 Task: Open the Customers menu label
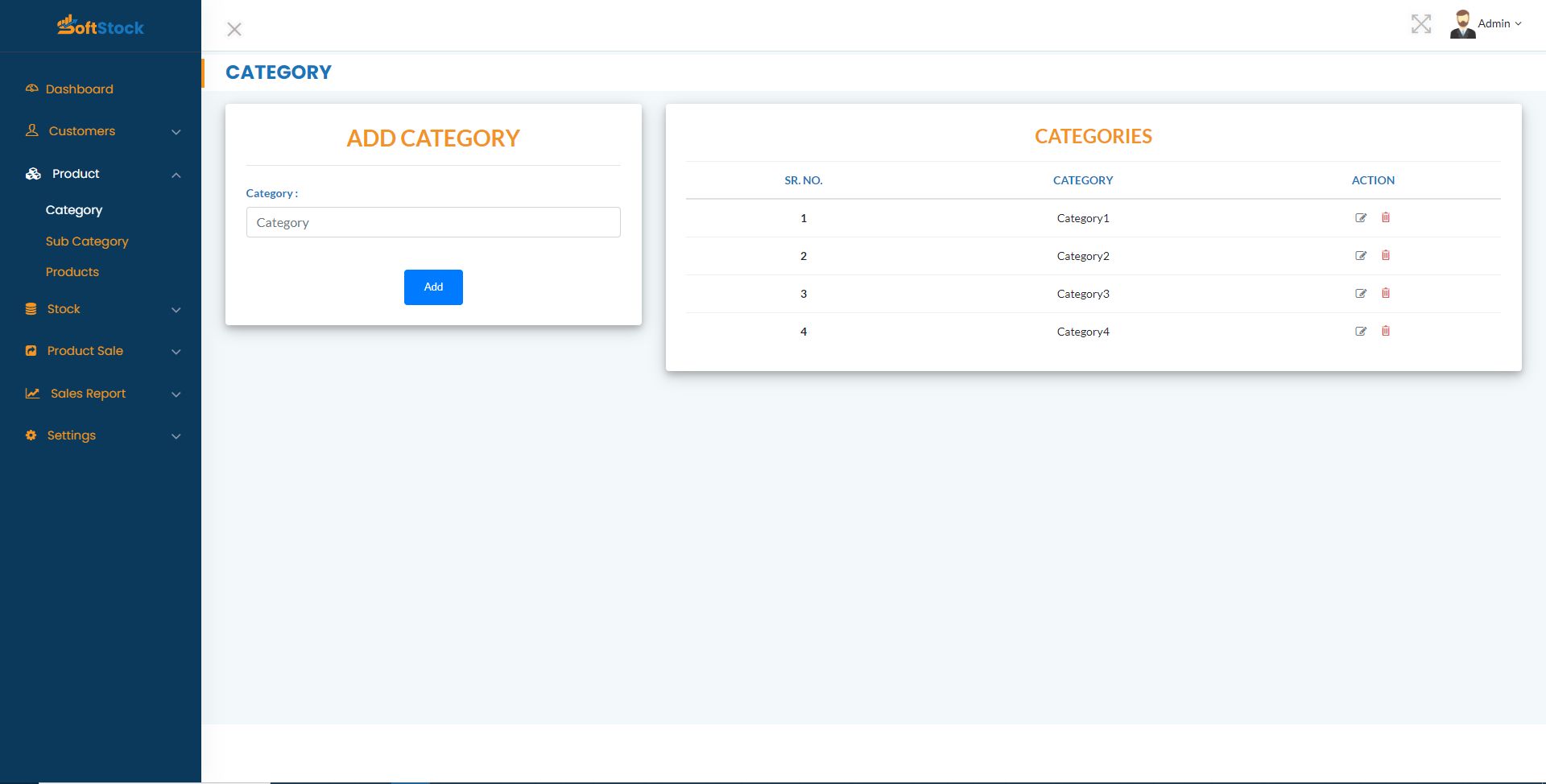pyautogui.click(x=82, y=130)
